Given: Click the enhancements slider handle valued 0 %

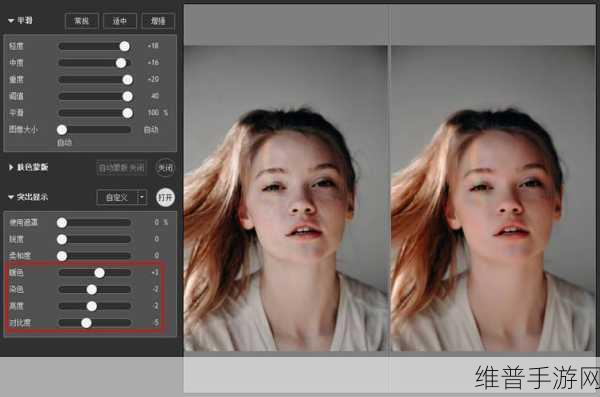Looking at the screenshot, I should point(62,222).
